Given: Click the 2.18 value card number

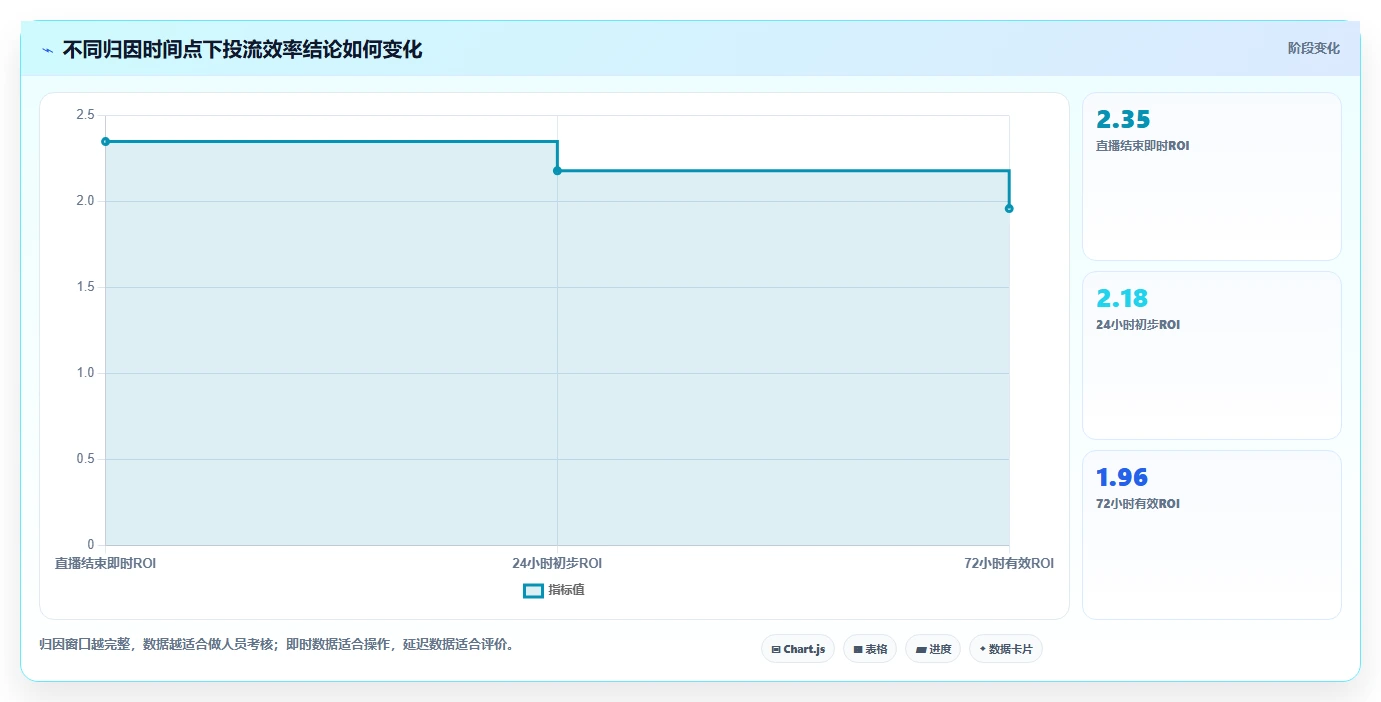Looking at the screenshot, I should tap(1122, 298).
